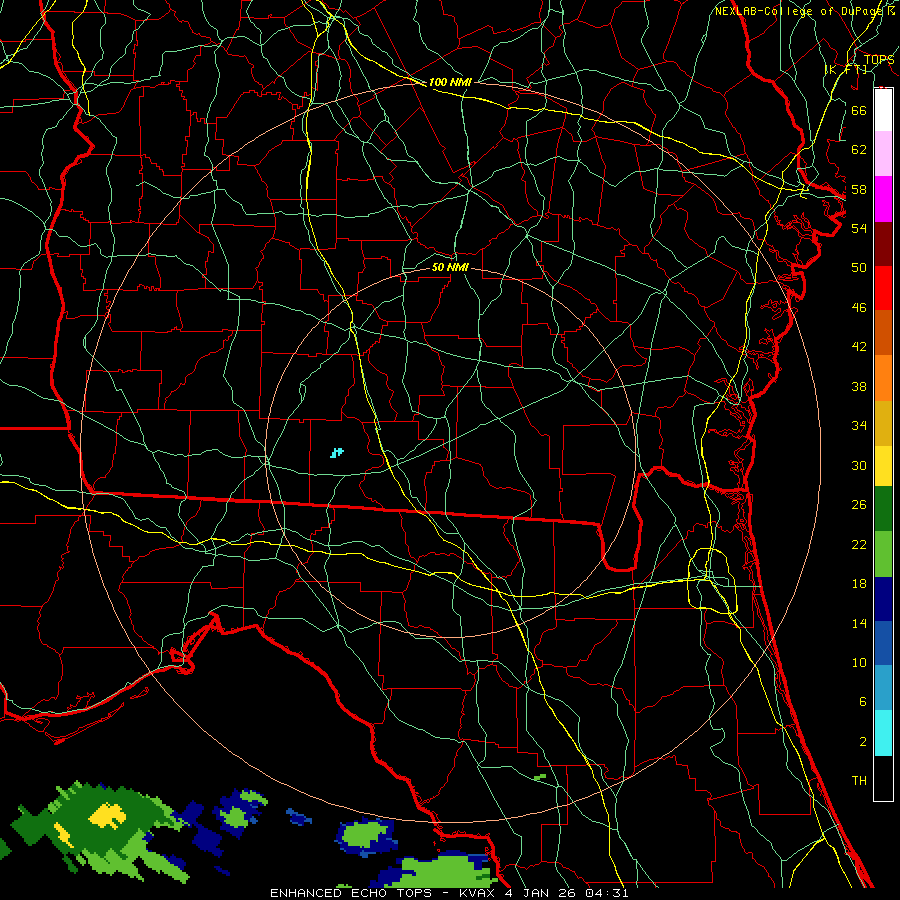Select the yellow legend swatch
This screenshot has height=900, width=900.
pos(883,466)
